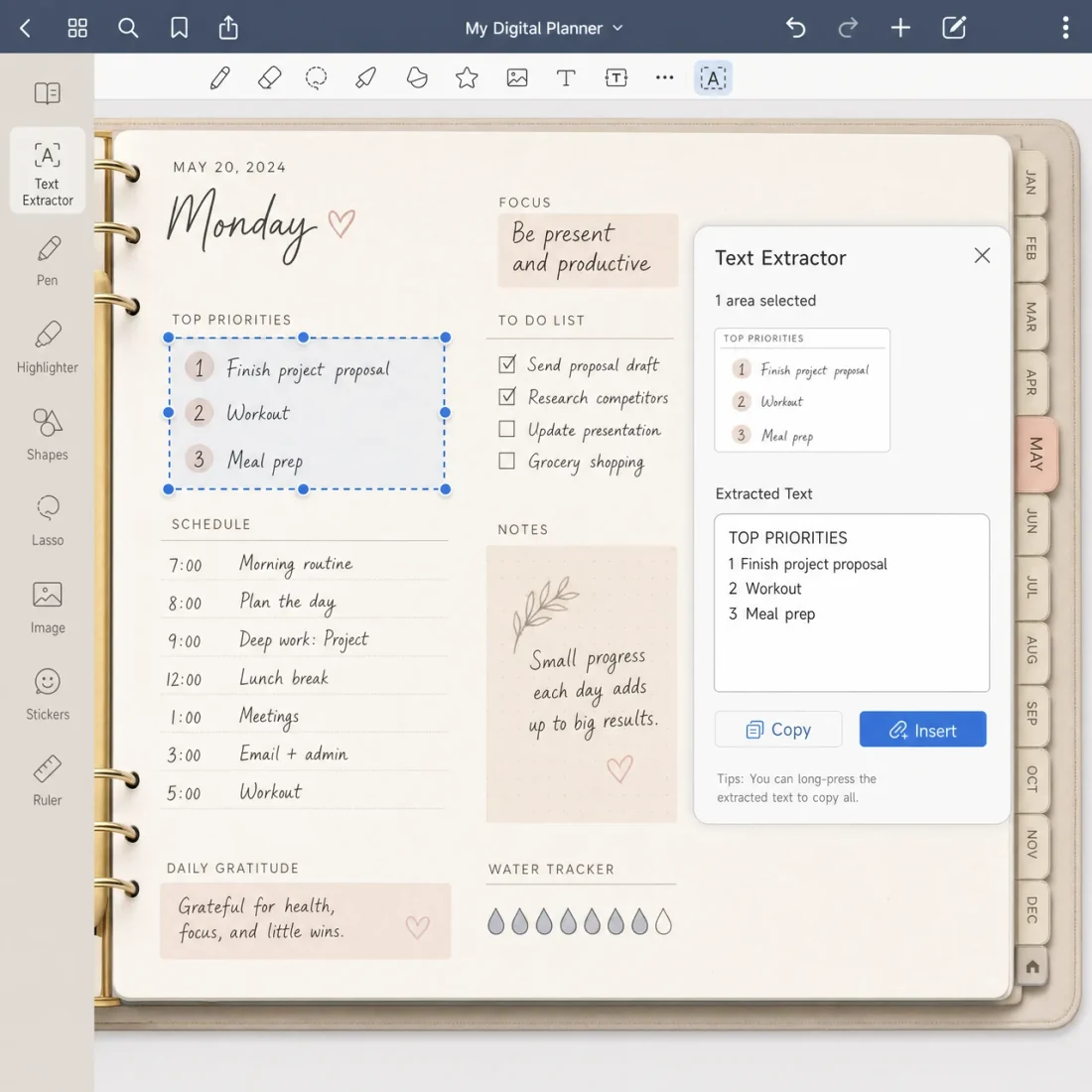Image resolution: width=1092 pixels, height=1092 pixels.
Task: Go back with the top-left arrow
Action: tap(26, 28)
